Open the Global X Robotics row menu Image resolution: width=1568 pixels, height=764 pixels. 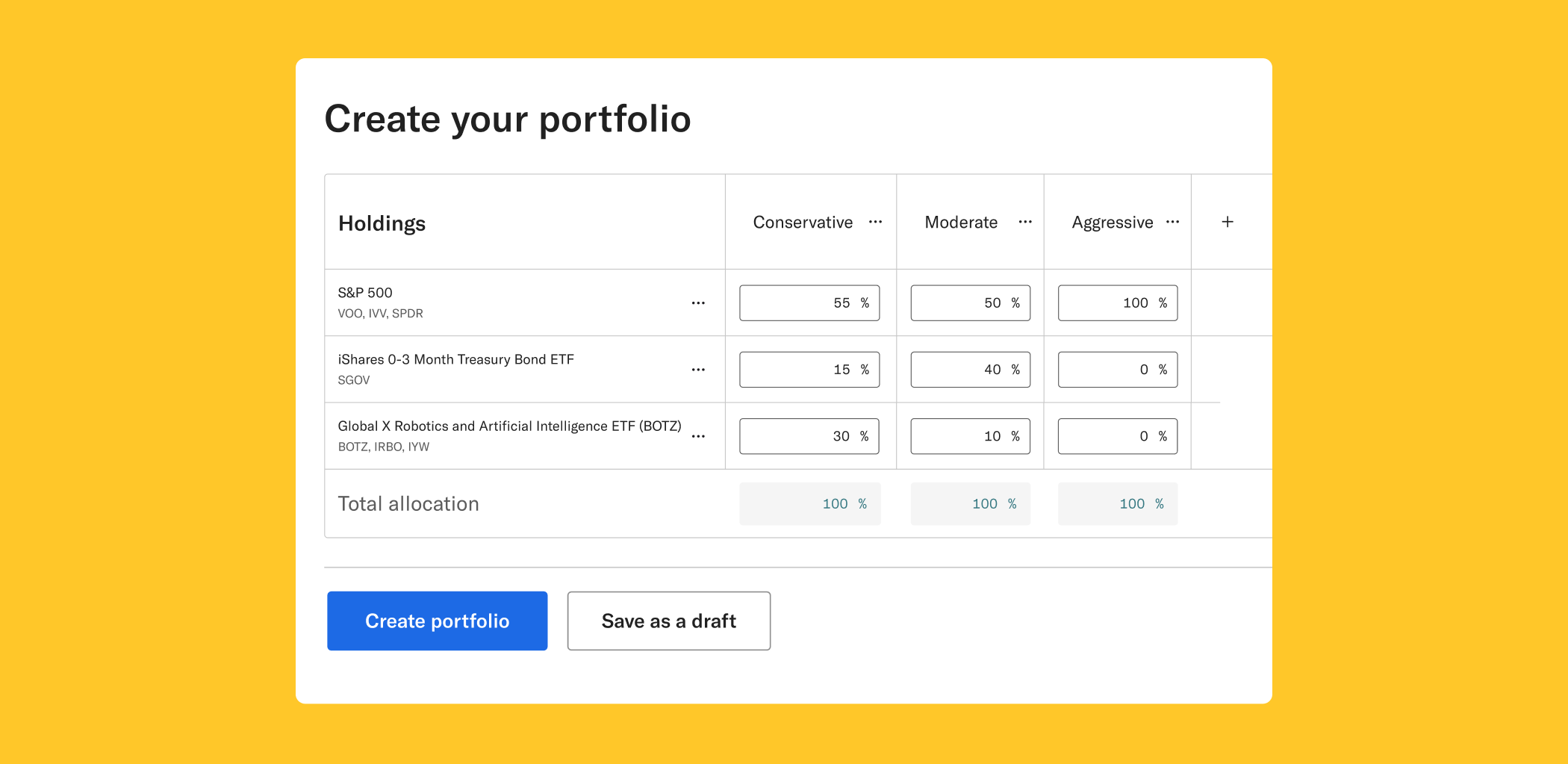click(x=698, y=436)
